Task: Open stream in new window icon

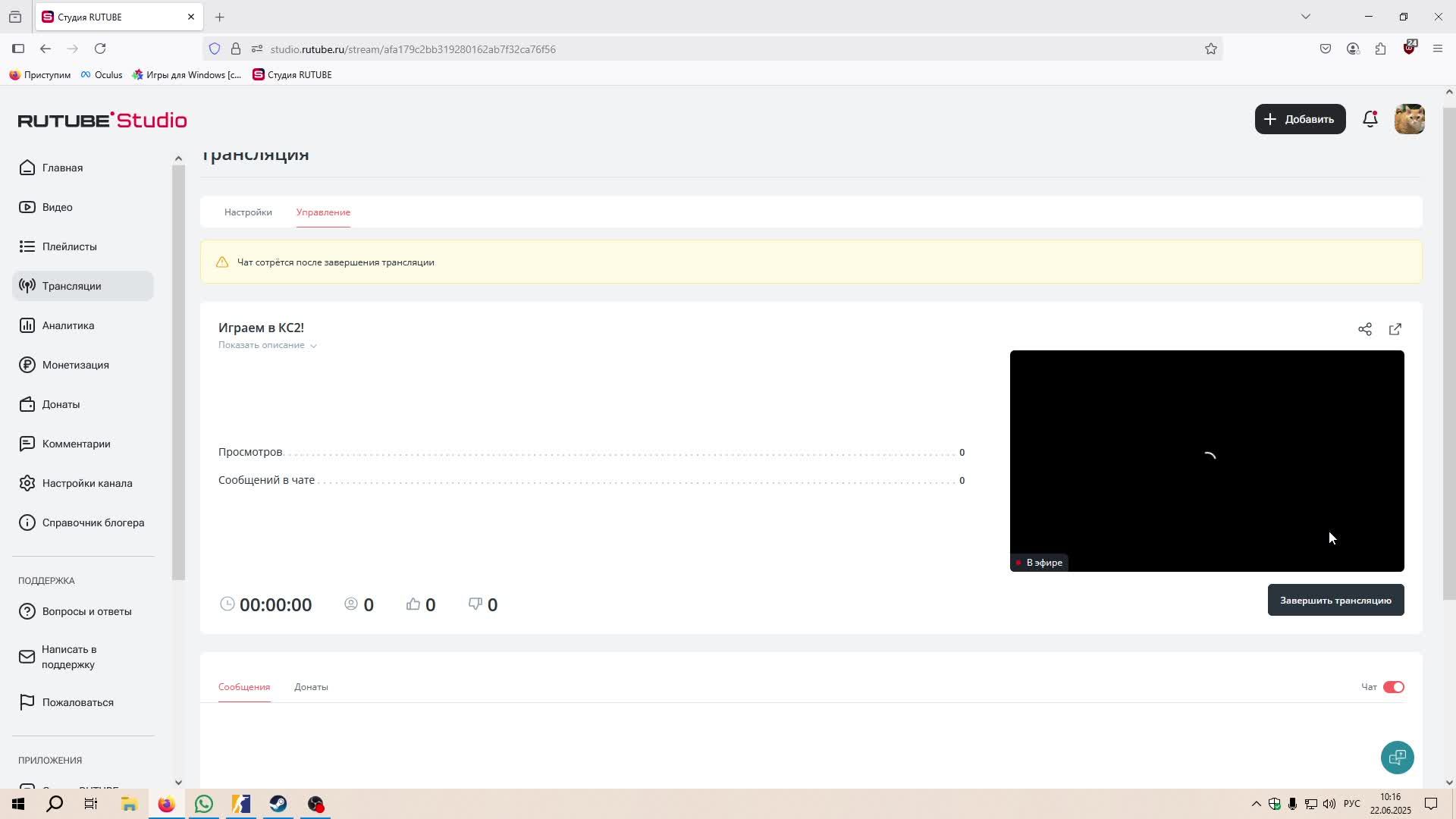Action: tap(1395, 329)
